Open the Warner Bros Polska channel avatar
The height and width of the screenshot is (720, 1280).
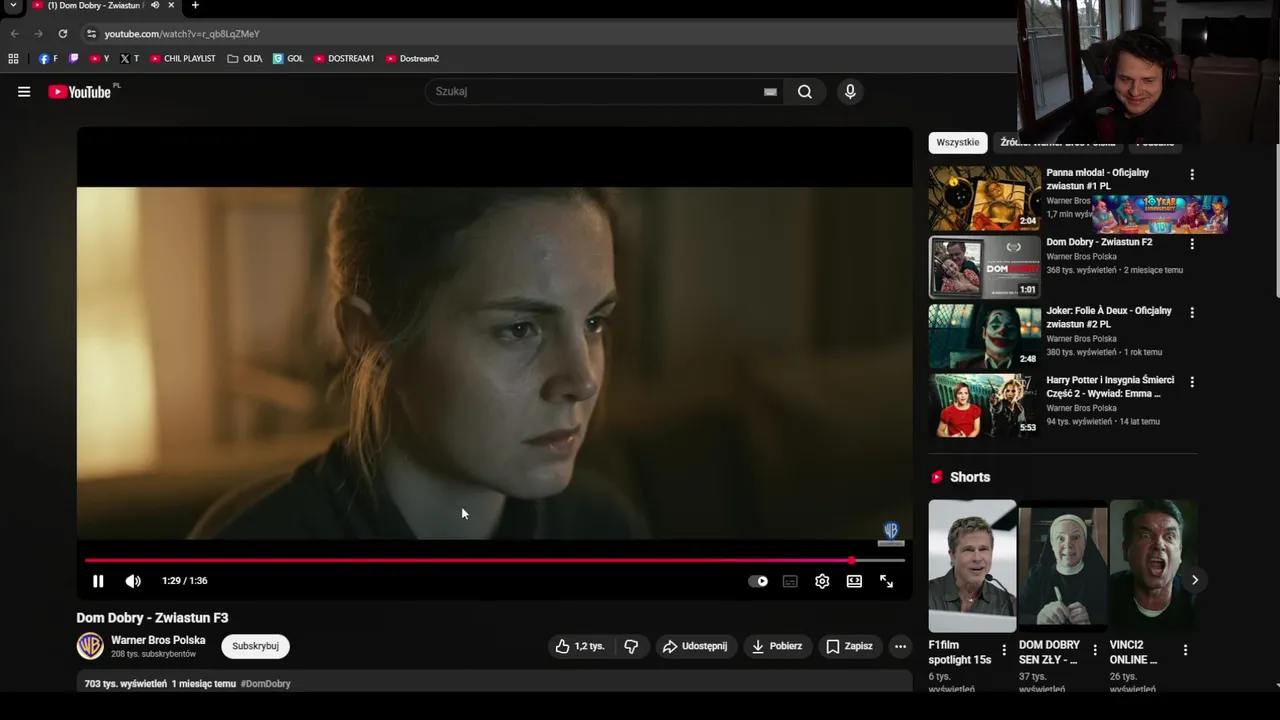pos(90,646)
